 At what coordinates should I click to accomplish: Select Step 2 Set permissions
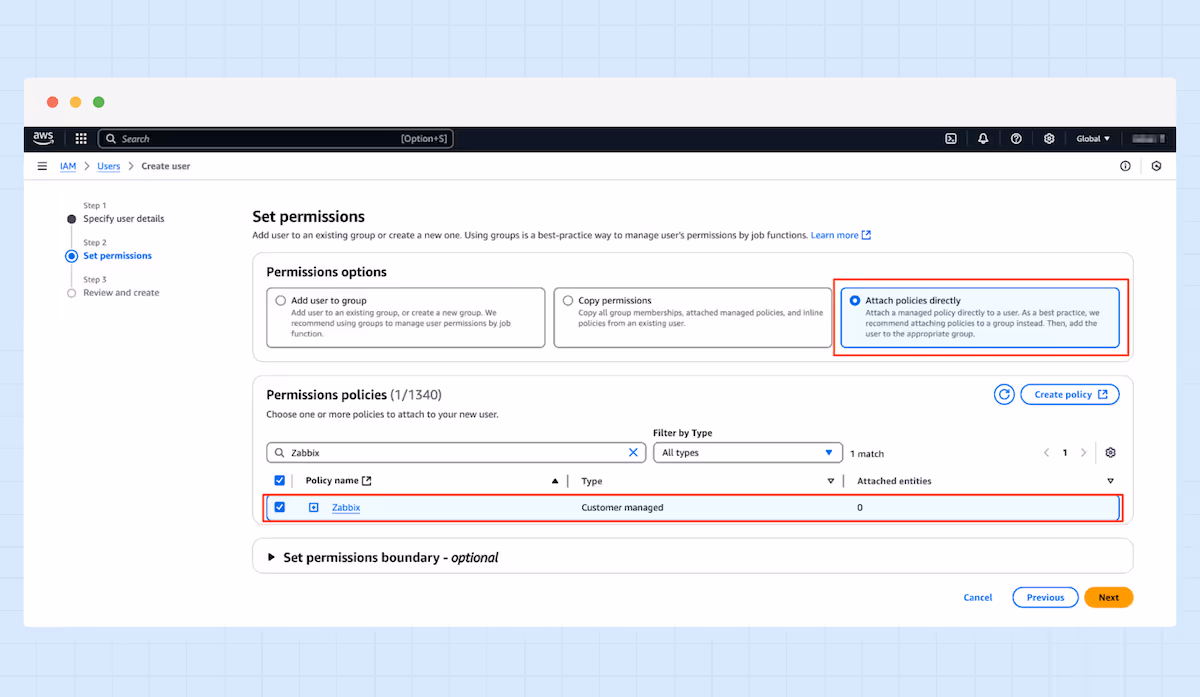pos(118,256)
